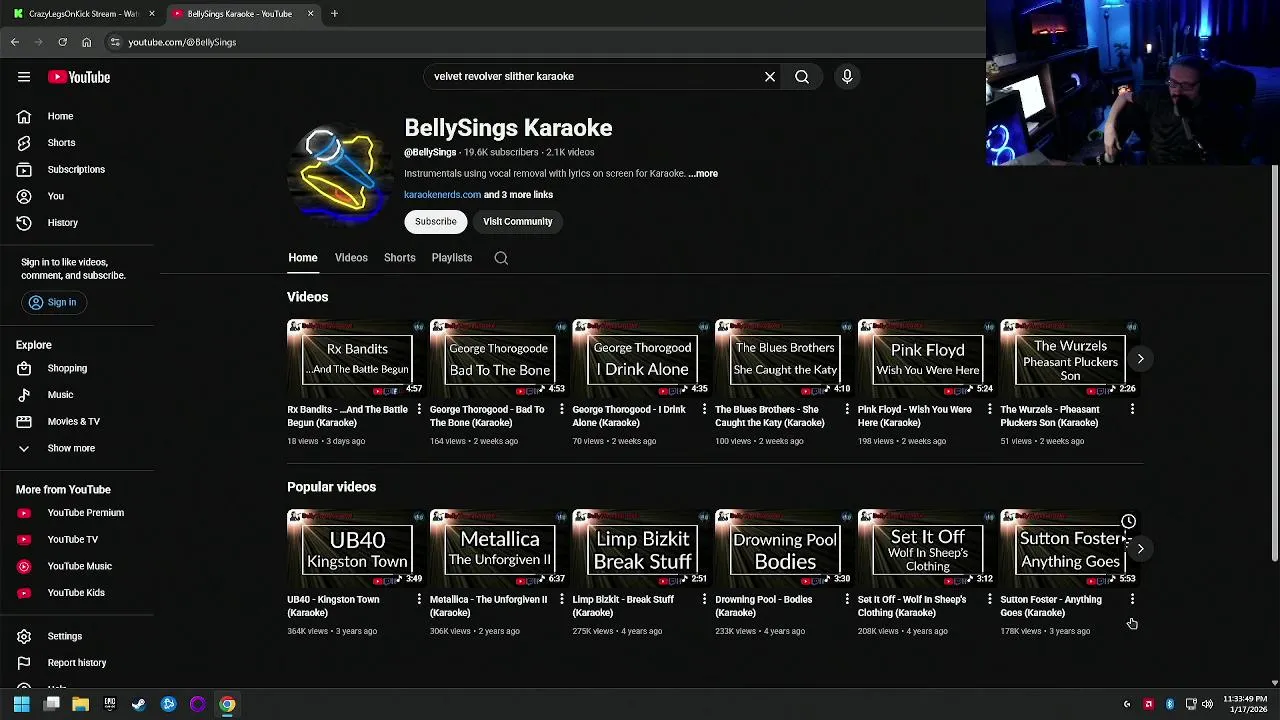Open options menu for Blues Brothers video
The width and height of the screenshot is (1280, 720).
click(847, 409)
